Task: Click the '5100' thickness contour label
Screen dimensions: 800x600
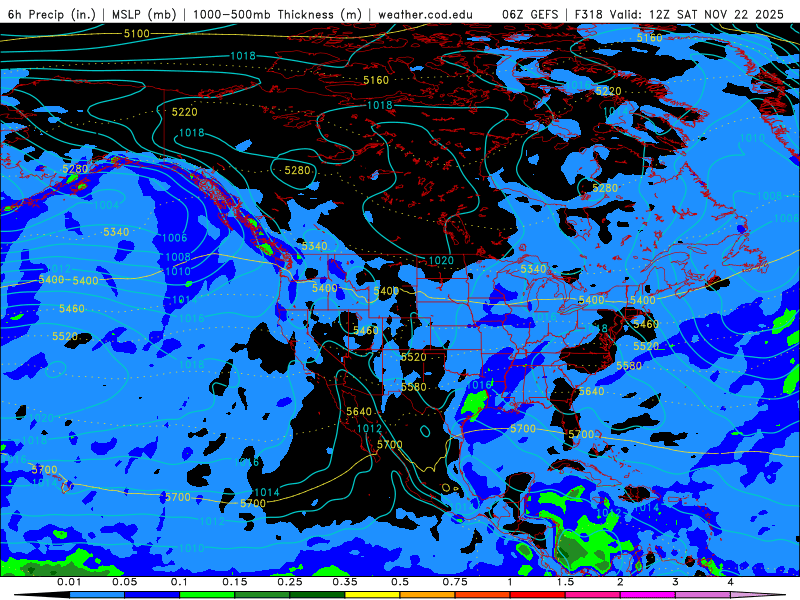Action: pyautogui.click(x=137, y=34)
